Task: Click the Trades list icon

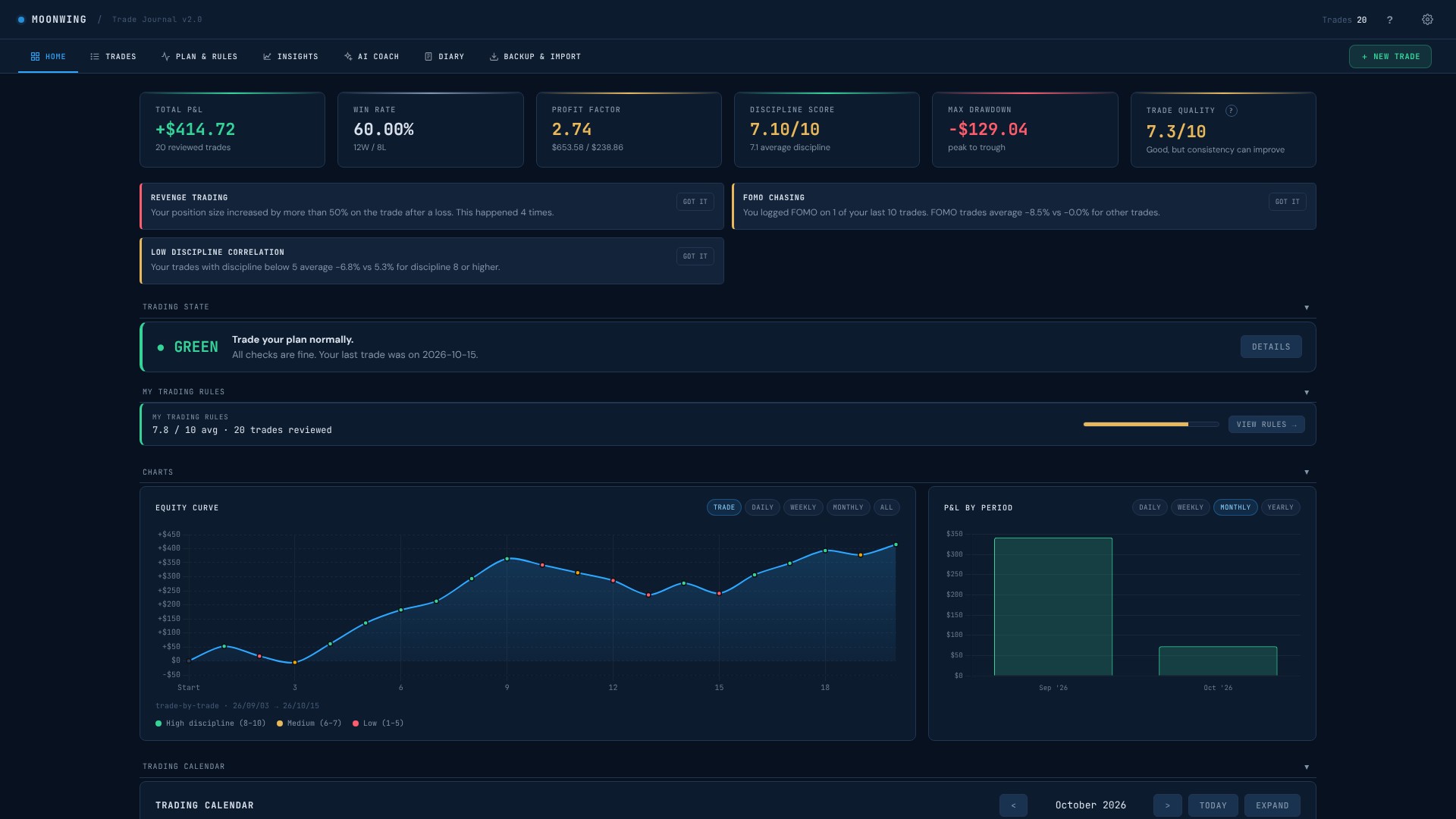Action: (95, 57)
